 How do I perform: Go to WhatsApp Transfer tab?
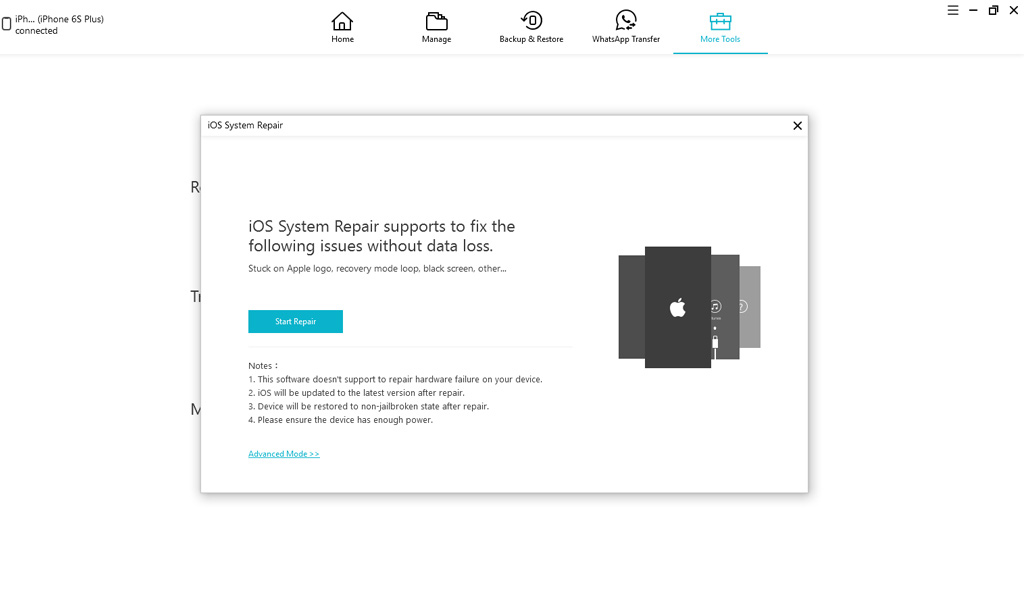pyautogui.click(x=626, y=27)
